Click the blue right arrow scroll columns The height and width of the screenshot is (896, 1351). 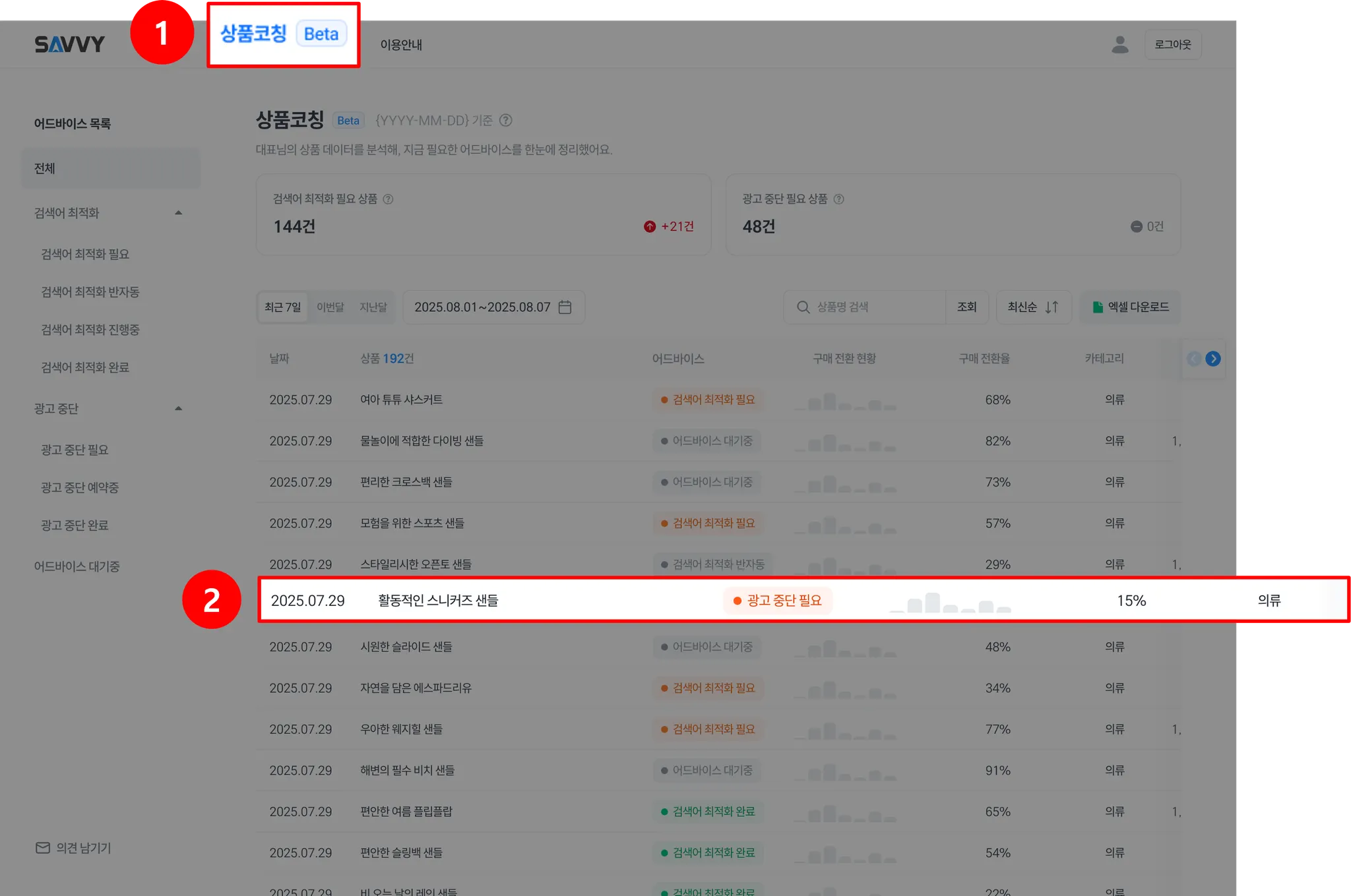tap(1212, 359)
